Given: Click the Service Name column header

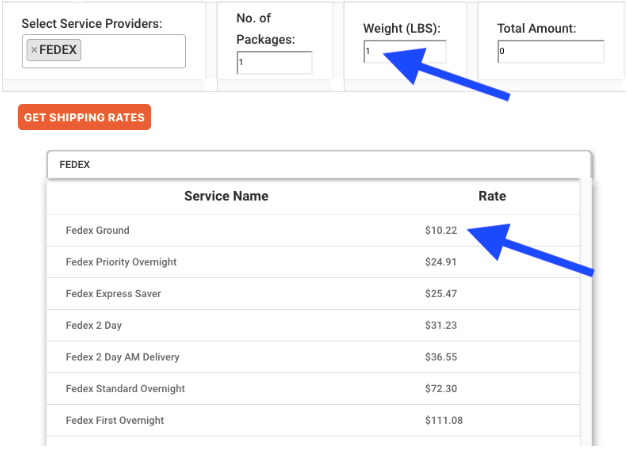Looking at the screenshot, I should [226, 196].
